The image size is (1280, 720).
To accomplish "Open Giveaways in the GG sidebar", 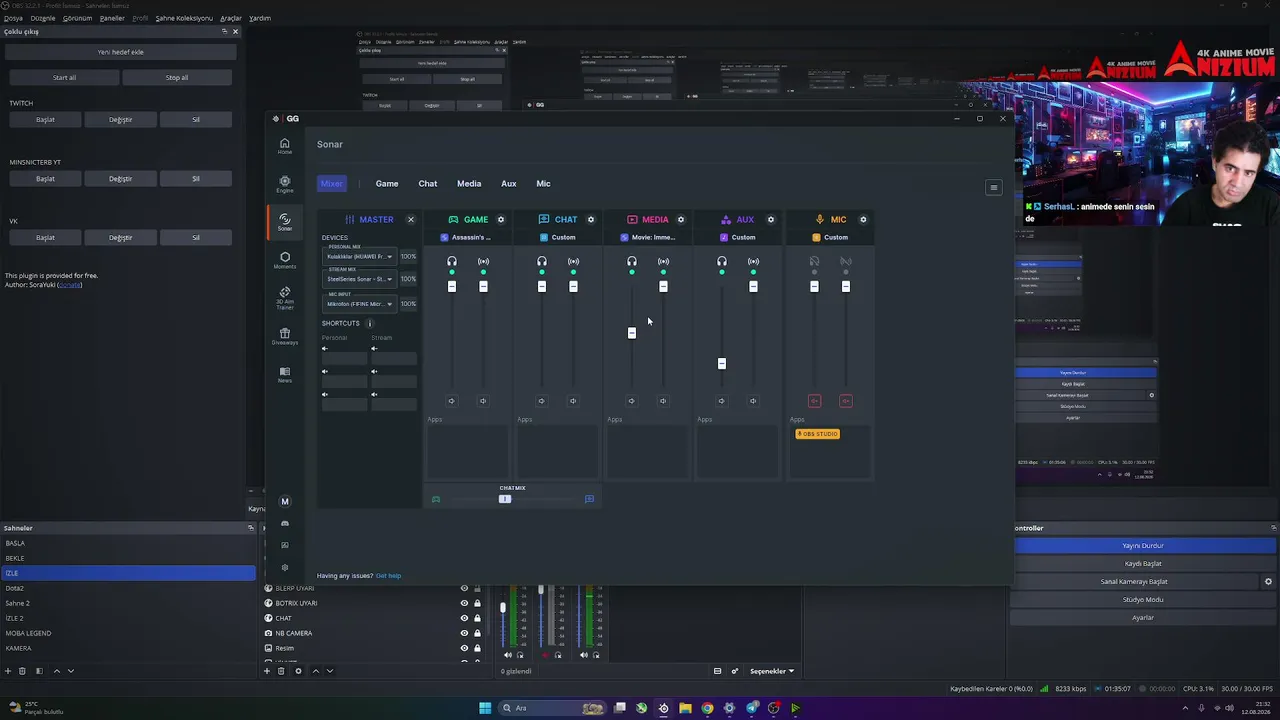I will (285, 336).
